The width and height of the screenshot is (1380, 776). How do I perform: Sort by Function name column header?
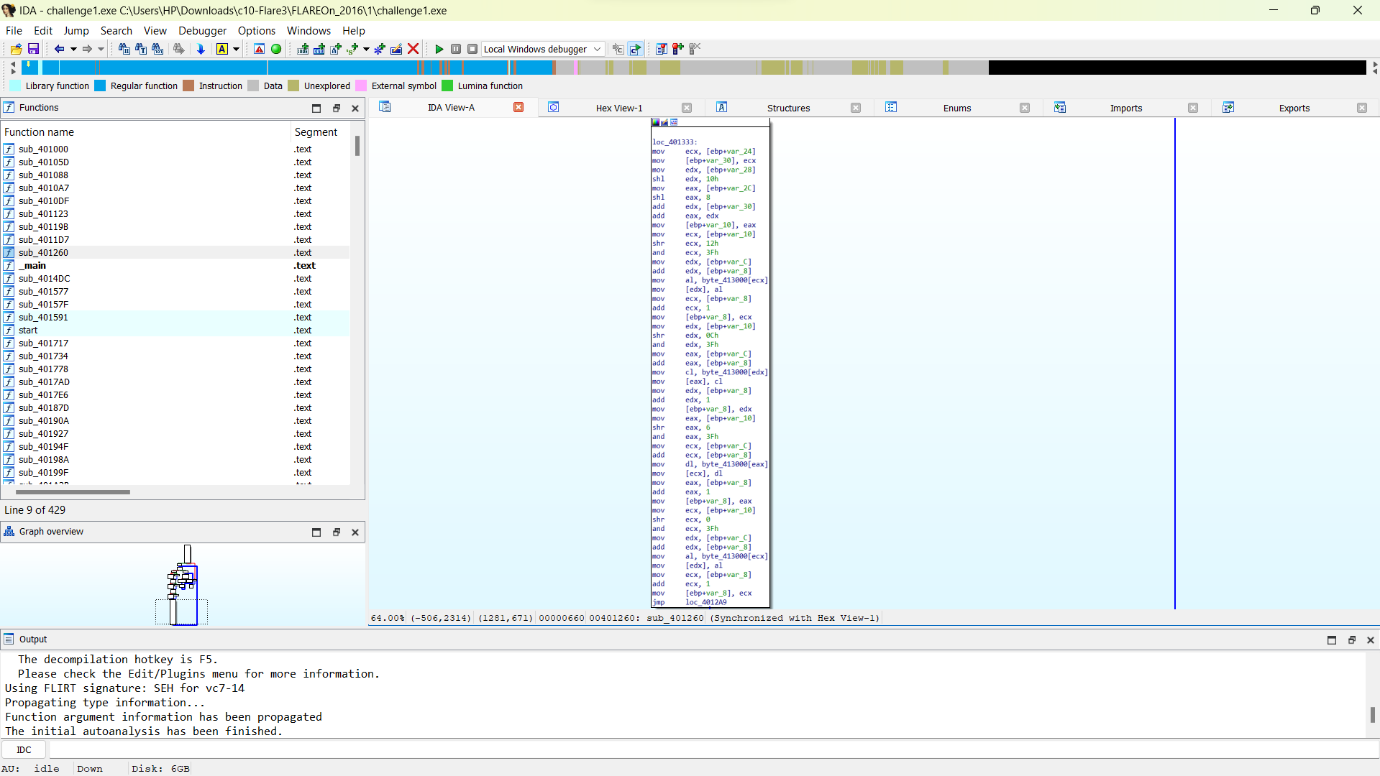coord(40,132)
